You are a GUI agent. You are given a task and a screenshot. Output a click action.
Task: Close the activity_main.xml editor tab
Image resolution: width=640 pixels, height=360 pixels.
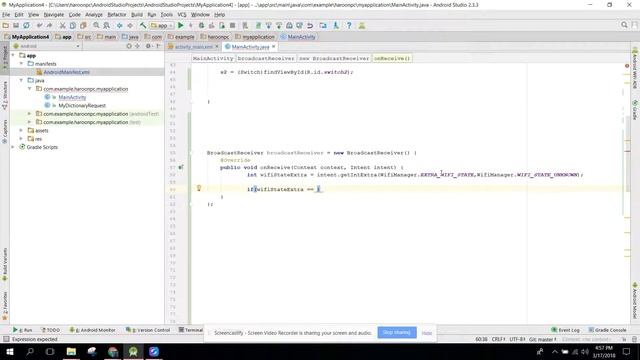(217, 47)
